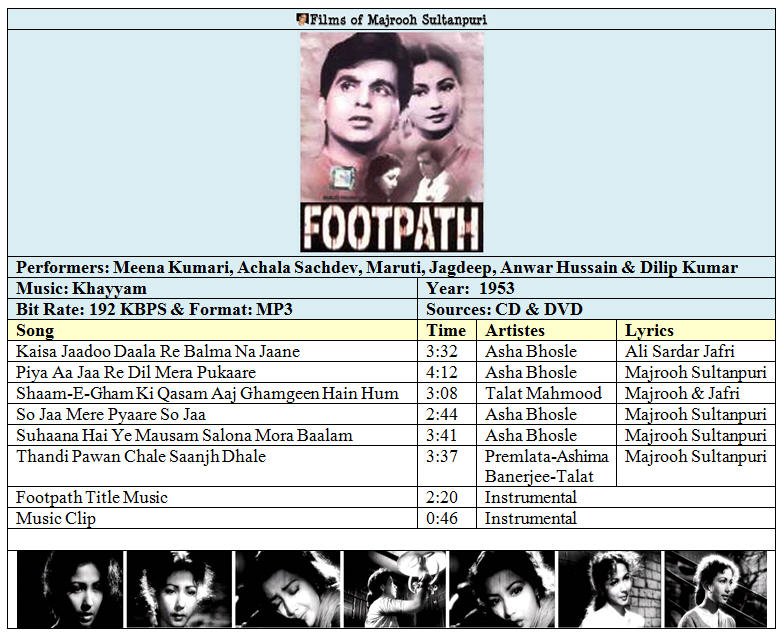Click the 3:08 duration cell
Viewport: 783px width, 635px height.
coord(447,393)
